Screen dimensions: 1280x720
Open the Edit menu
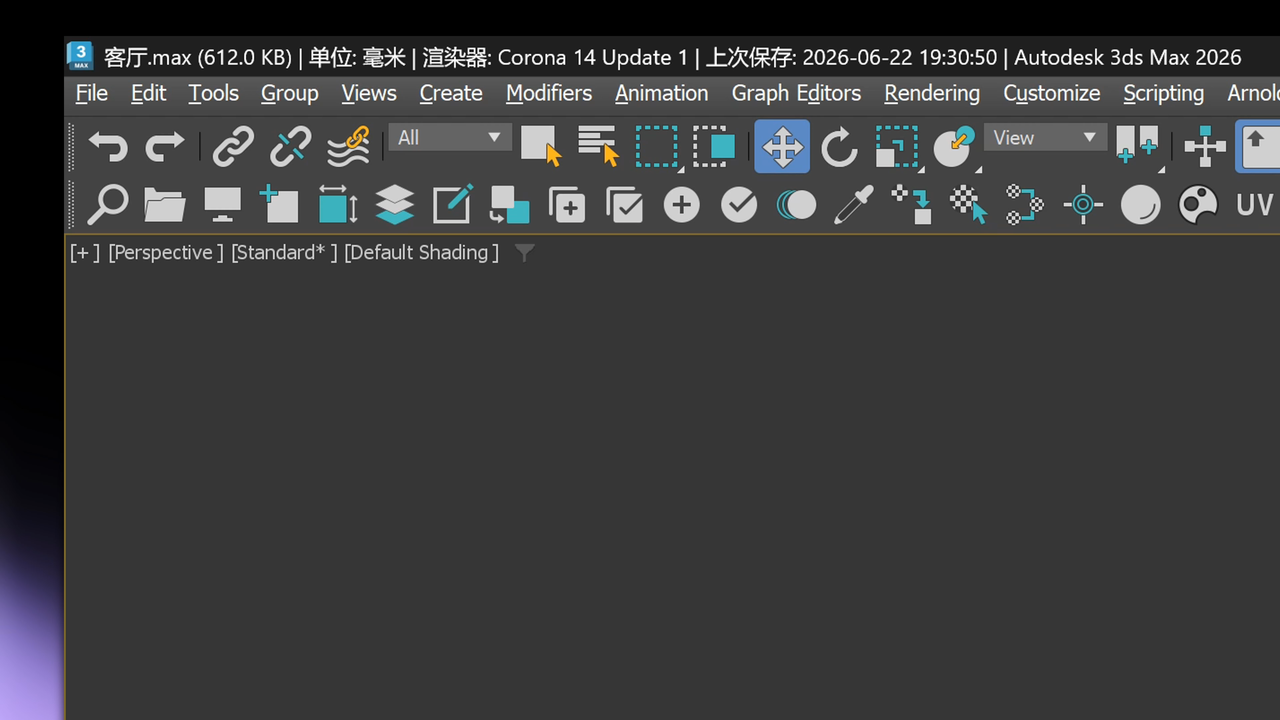pyautogui.click(x=149, y=93)
